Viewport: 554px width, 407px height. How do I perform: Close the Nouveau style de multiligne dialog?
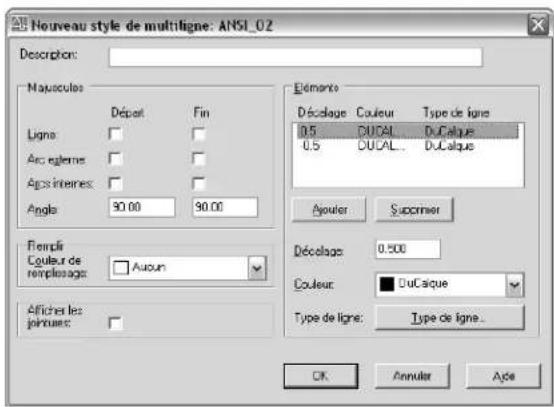[538, 25]
